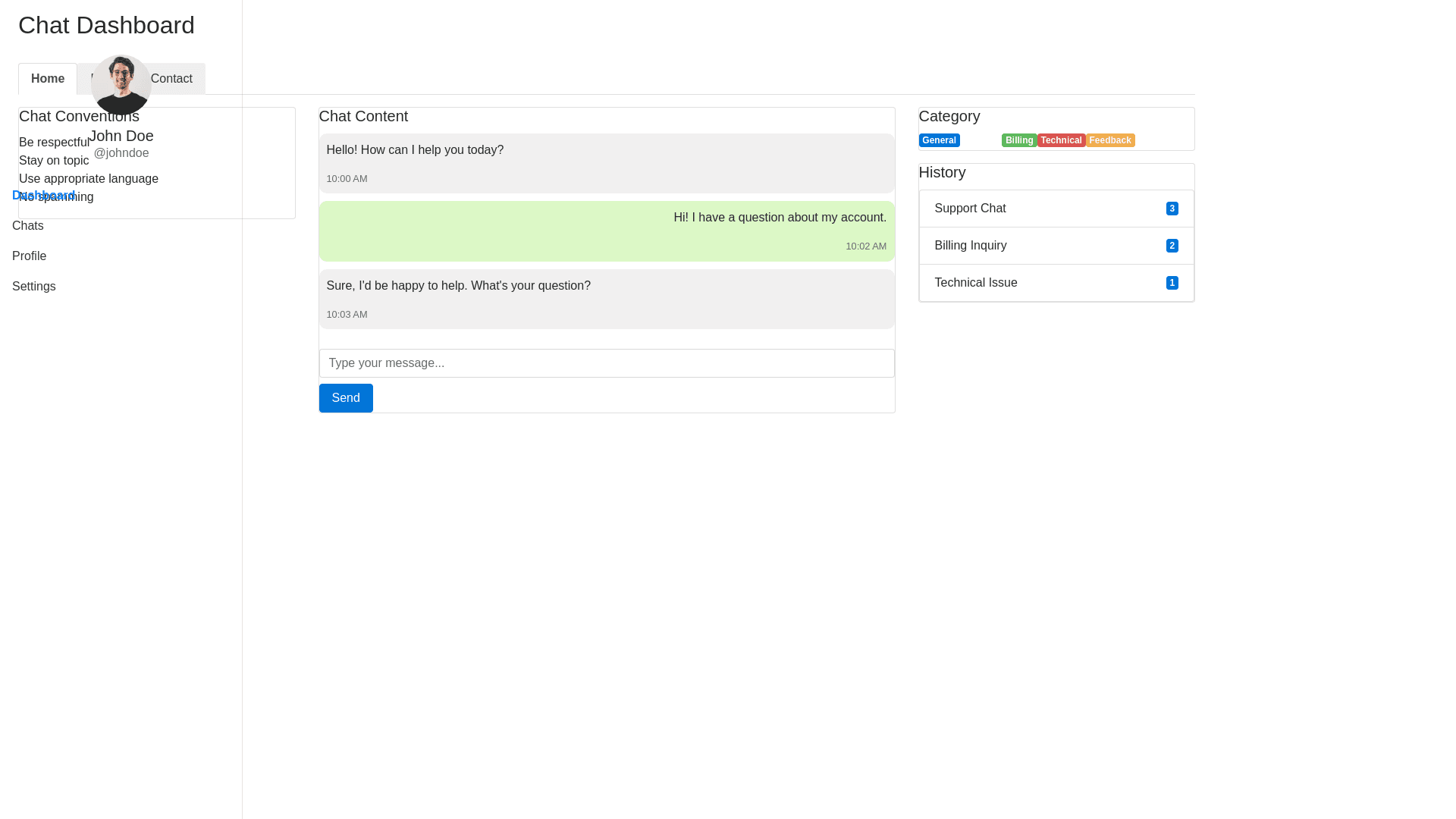1456x819 pixels.
Task: Click the unread count badge showing 1
Action: point(1172,283)
